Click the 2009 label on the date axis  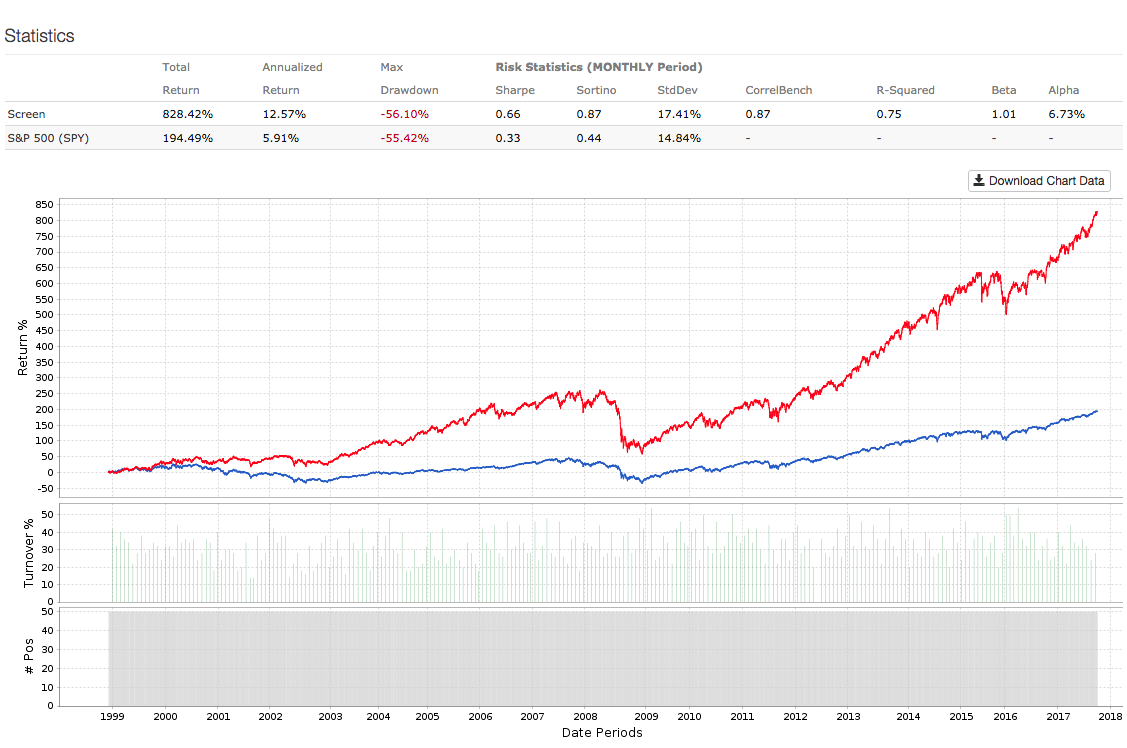pyautogui.click(x=645, y=717)
